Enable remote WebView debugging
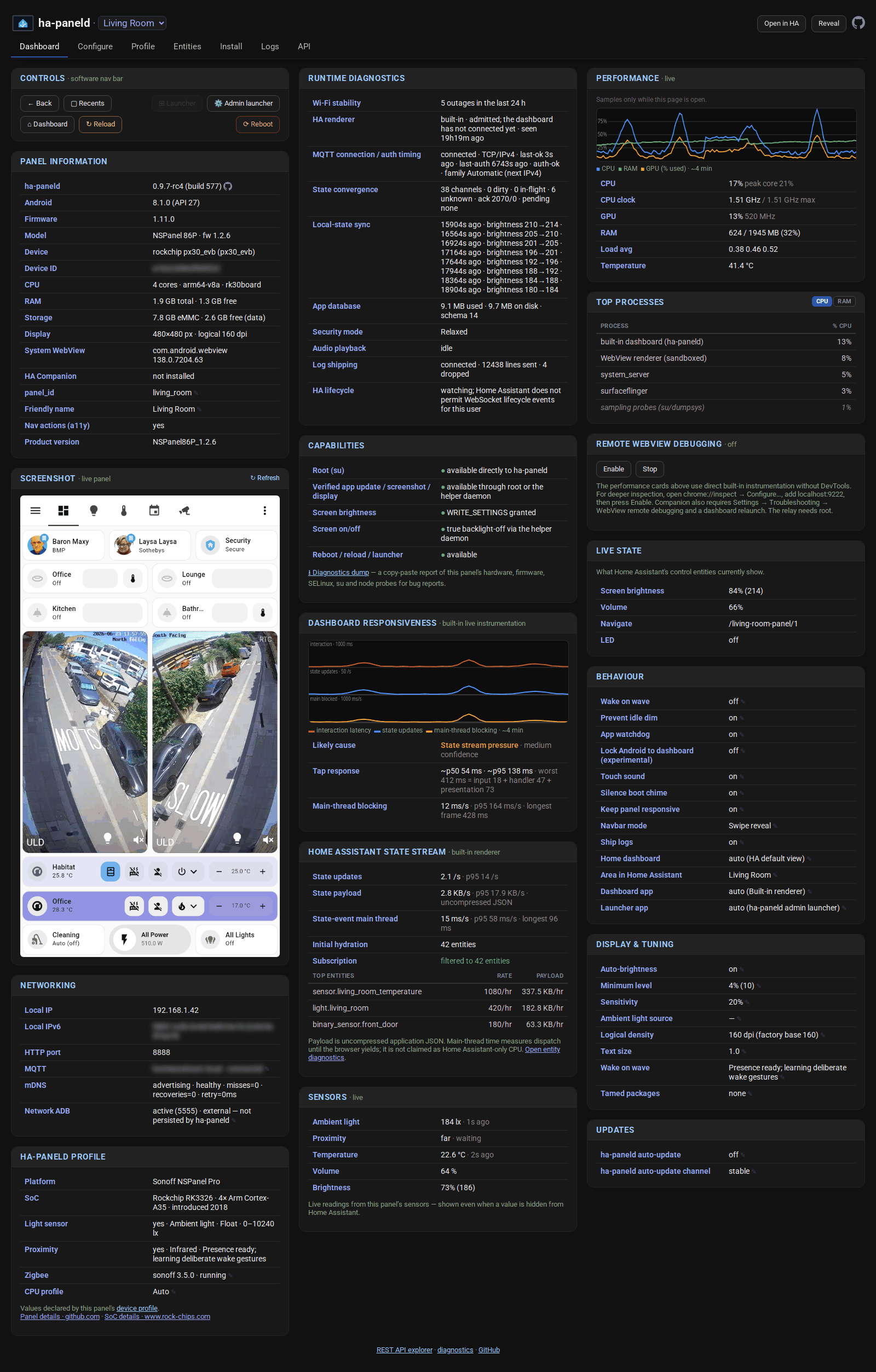The image size is (876, 1372). pyautogui.click(x=613, y=469)
